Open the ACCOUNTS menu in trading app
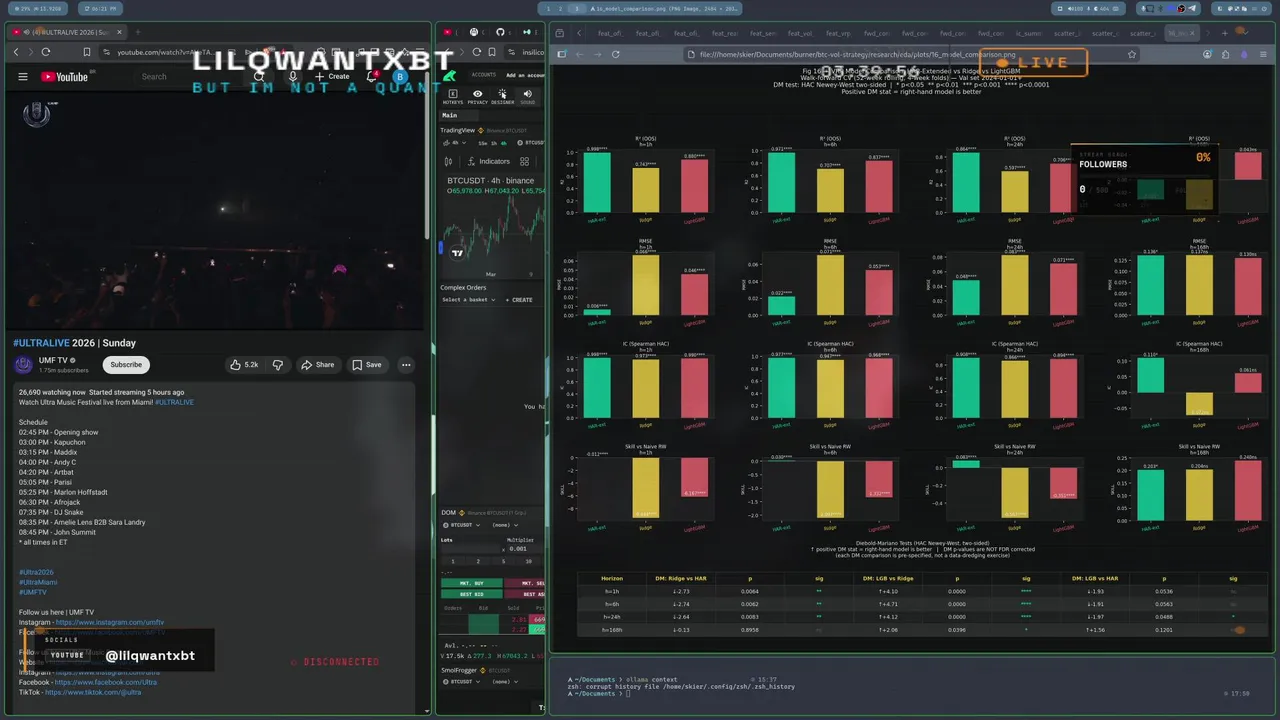This screenshot has height=720, width=1280. [484, 75]
